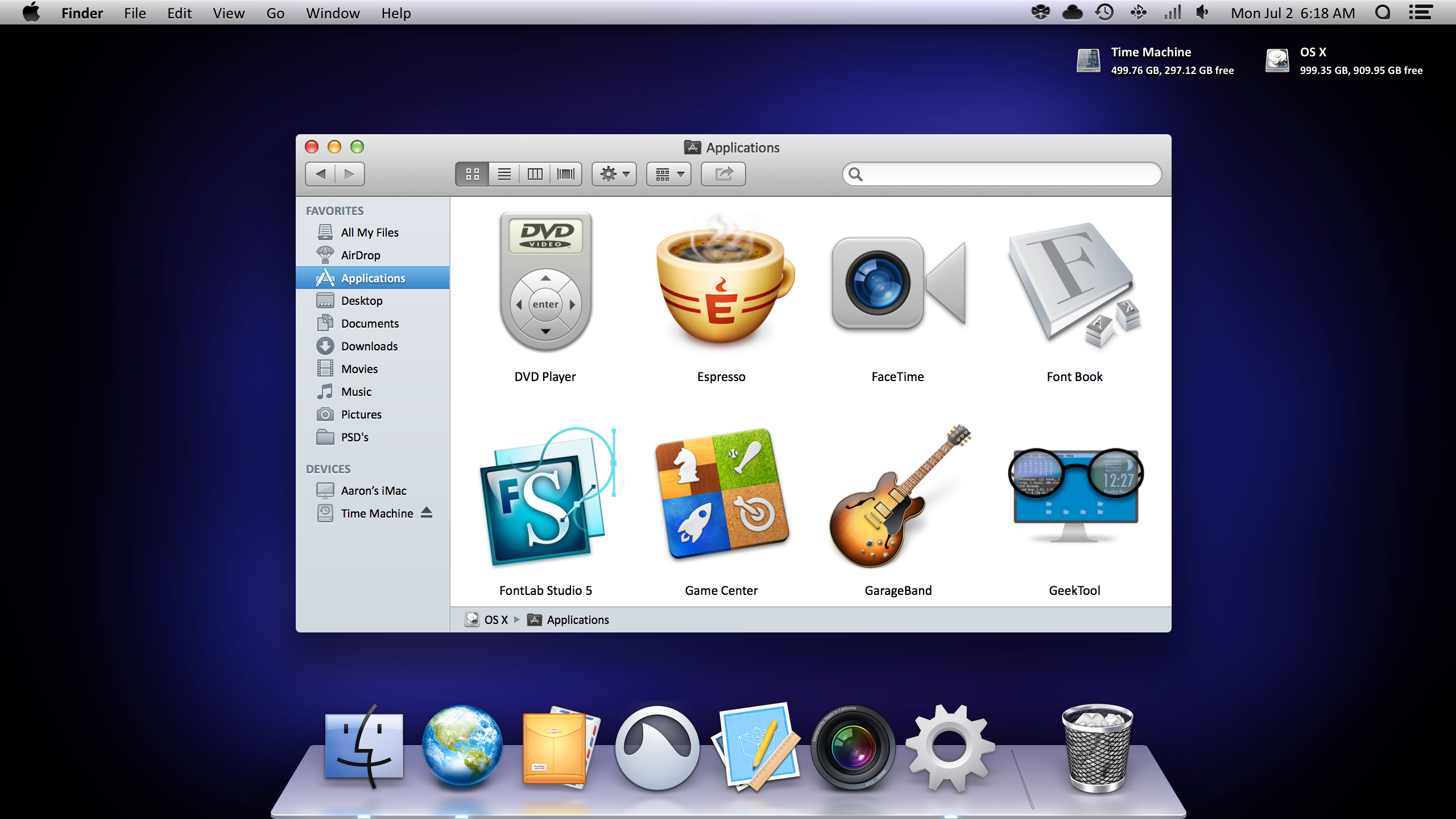Switch to list view
The height and width of the screenshot is (819, 1456).
tap(504, 174)
